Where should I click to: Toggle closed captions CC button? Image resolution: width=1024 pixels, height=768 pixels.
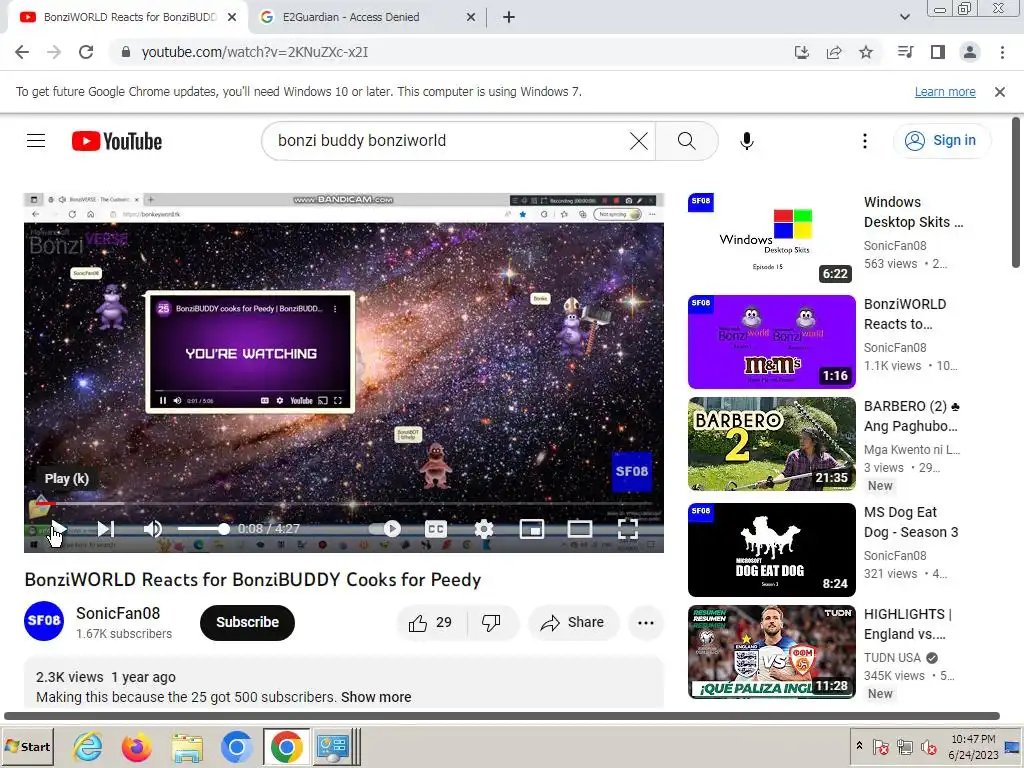[436, 529]
